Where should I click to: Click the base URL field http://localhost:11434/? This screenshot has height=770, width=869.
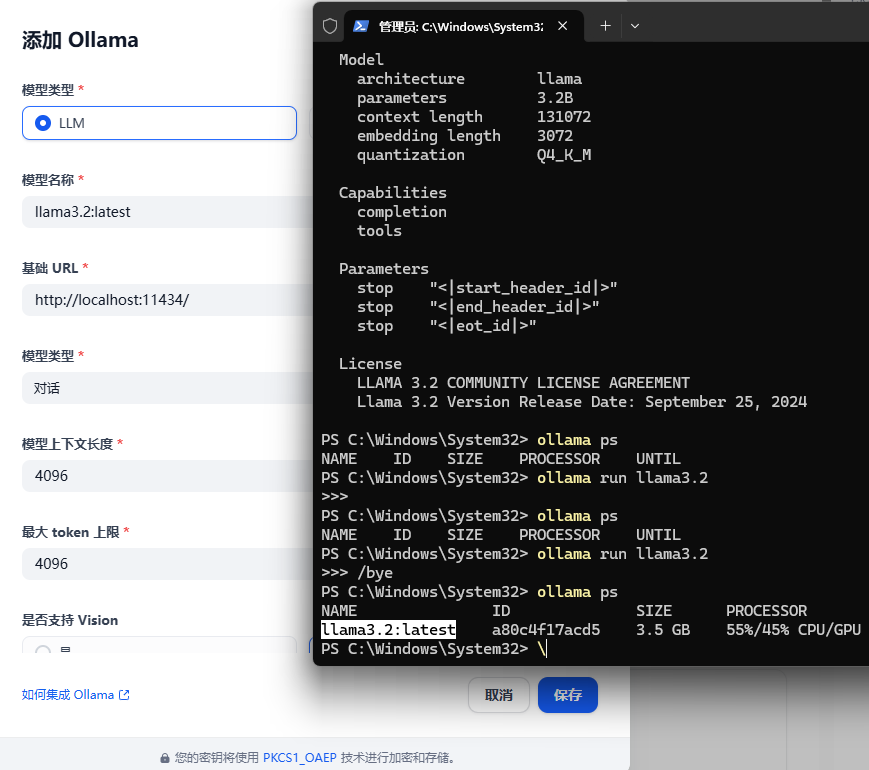coord(167,300)
